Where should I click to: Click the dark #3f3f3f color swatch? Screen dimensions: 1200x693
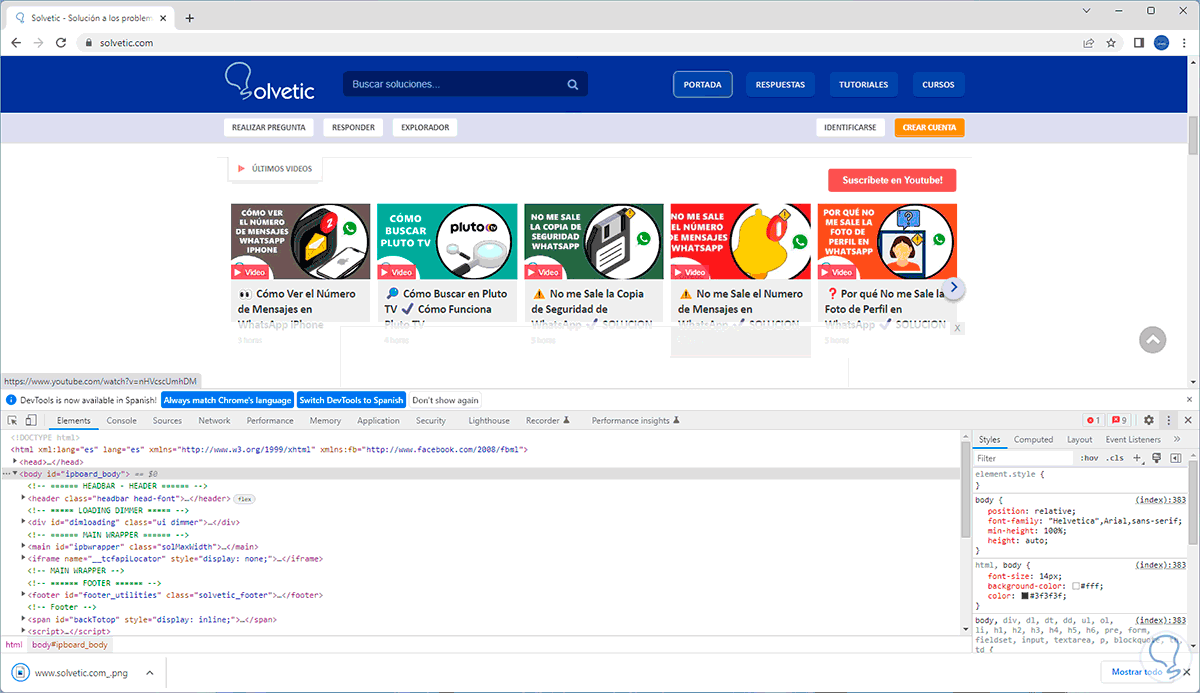pyautogui.click(x=1025, y=596)
